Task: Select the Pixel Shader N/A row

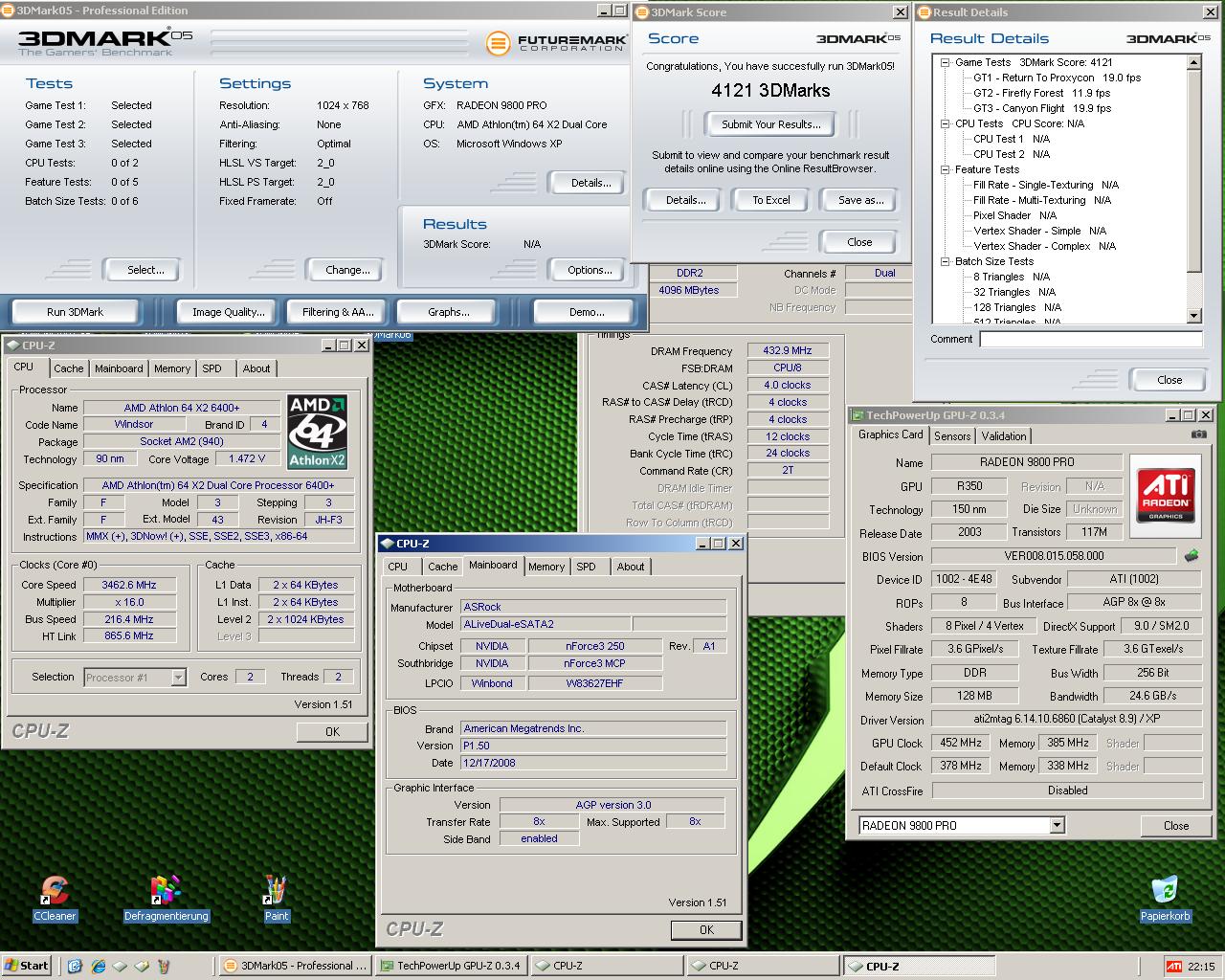Action: point(1014,215)
